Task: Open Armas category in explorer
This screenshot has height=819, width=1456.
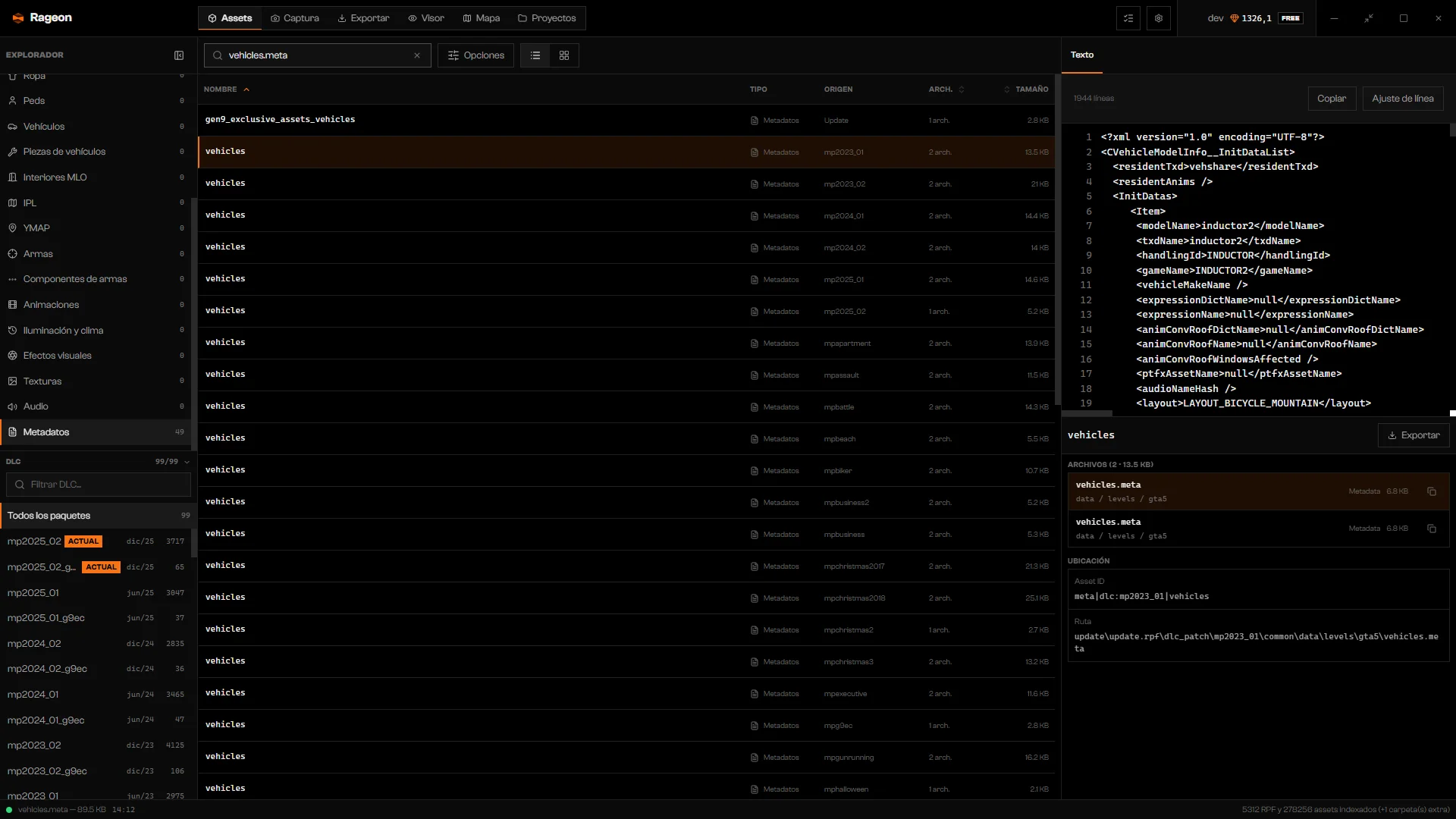Action: [x=96, y=254]
